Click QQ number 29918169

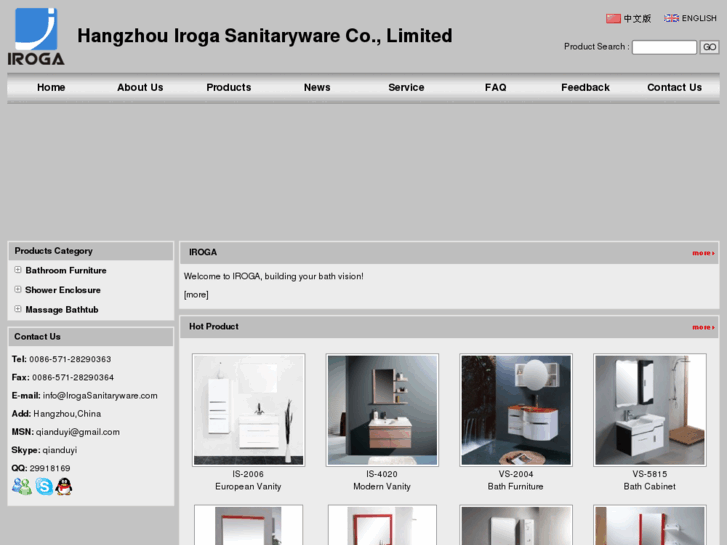coord(50,468)
